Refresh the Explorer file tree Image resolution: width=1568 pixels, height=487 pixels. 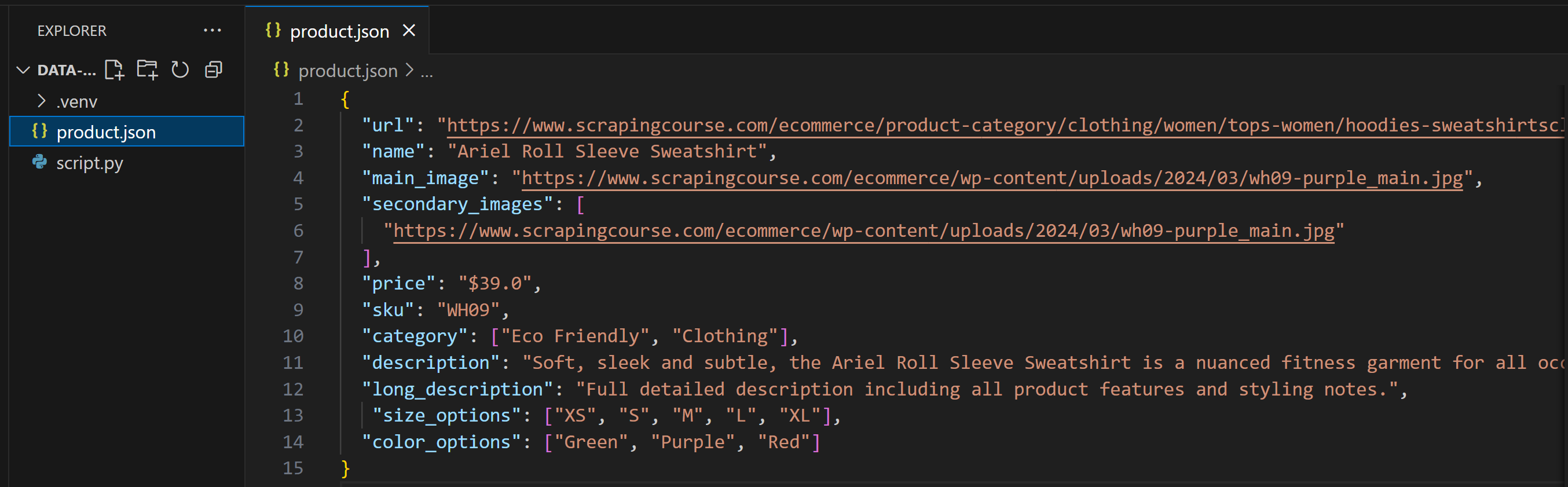[180, 70]
